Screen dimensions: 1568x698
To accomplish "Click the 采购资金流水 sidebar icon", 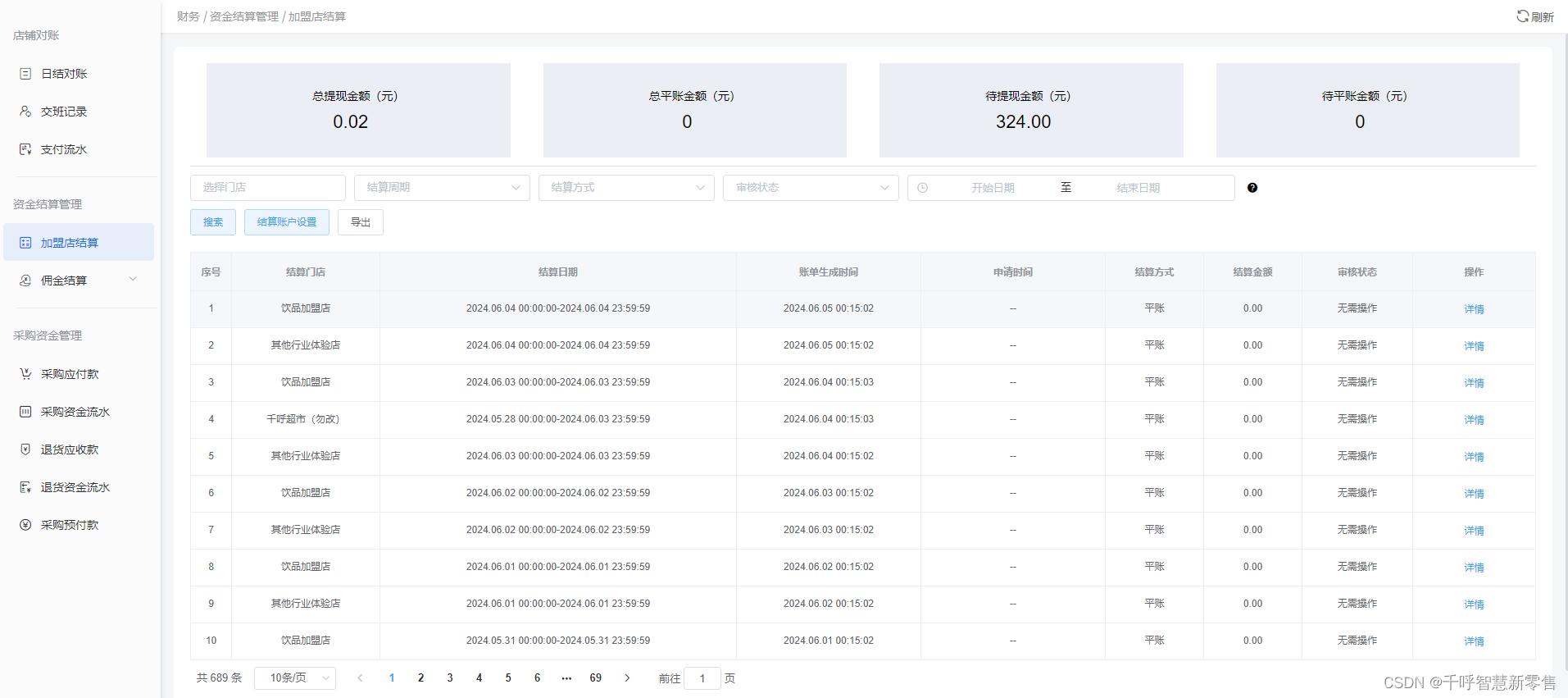I will (x=25, y=412).
